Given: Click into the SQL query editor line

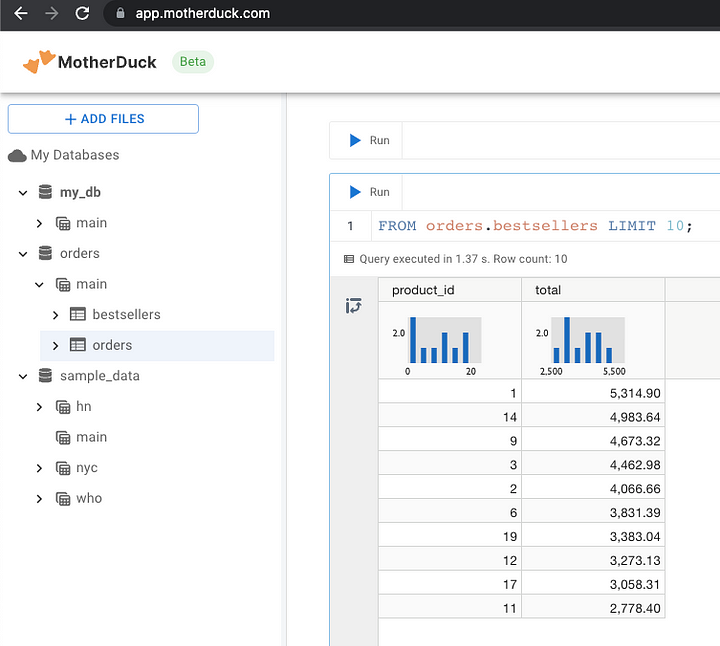Looking at the screenshot, I should (x=535, y=226).
